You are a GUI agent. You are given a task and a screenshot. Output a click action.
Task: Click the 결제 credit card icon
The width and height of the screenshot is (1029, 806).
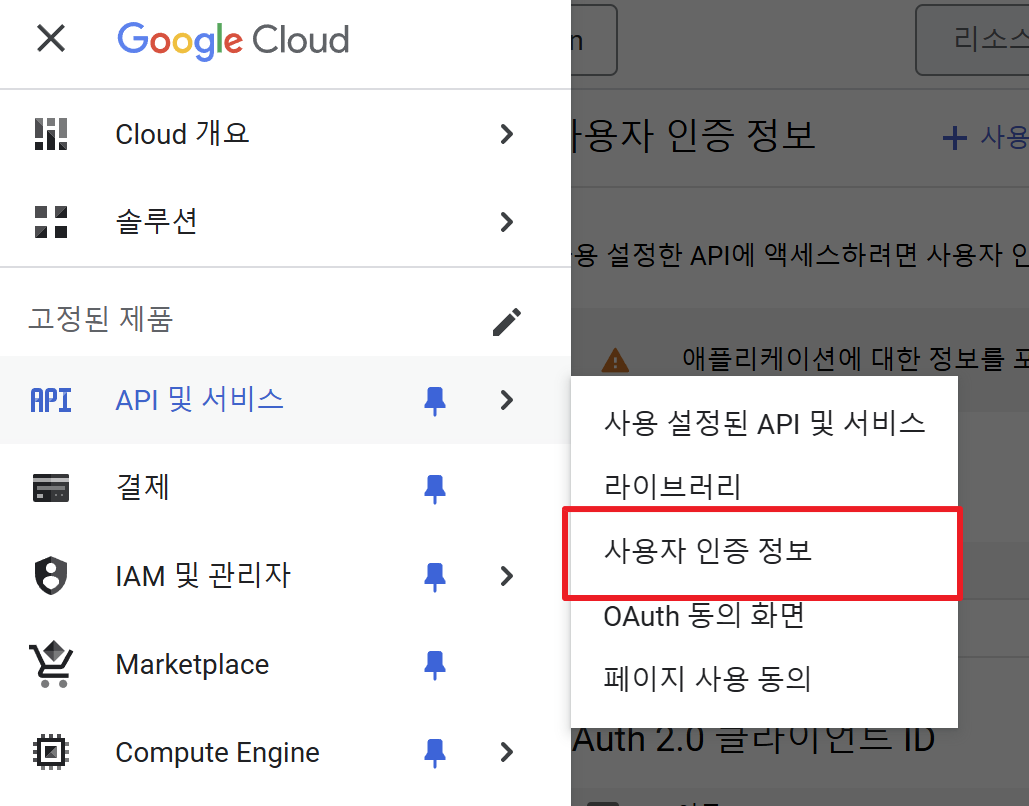[51, 488]
